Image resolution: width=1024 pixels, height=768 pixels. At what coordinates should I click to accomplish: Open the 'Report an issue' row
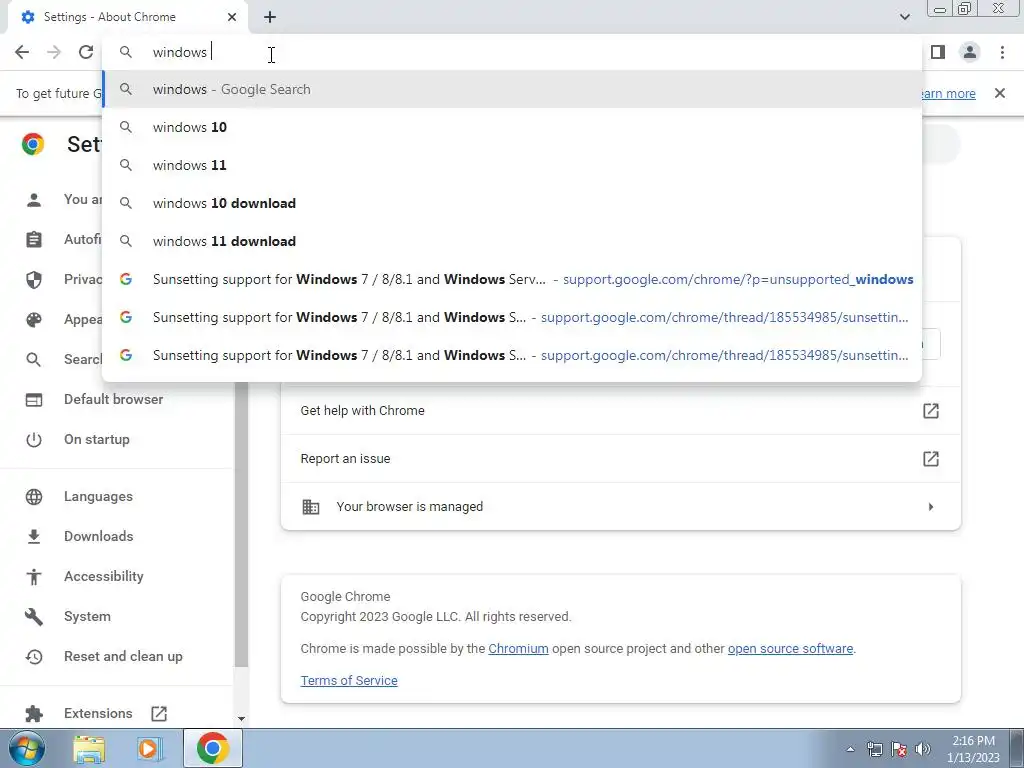click(x=620, y=458)
